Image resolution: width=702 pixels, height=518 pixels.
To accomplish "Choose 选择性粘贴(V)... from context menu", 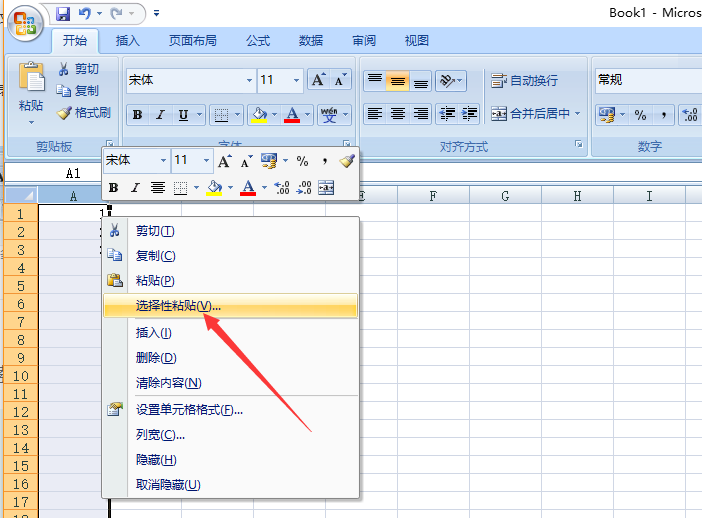I will [231, 306].
